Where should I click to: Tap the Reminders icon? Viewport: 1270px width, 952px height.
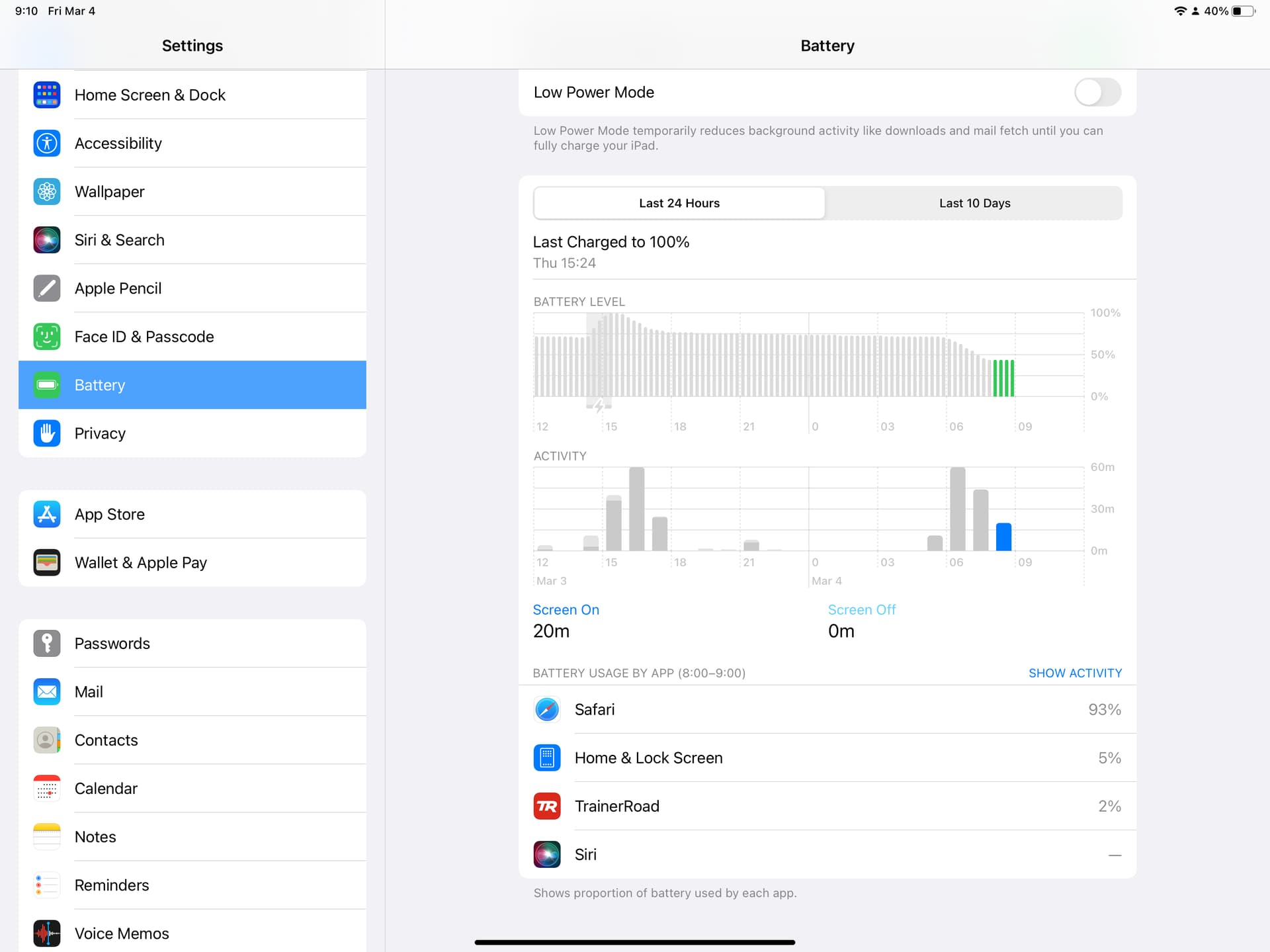[47, 885]
